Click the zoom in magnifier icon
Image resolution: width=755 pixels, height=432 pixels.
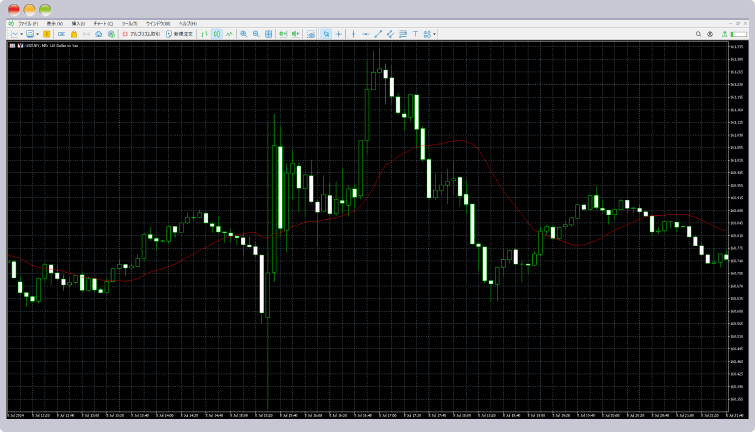click(x=243, y=34)
